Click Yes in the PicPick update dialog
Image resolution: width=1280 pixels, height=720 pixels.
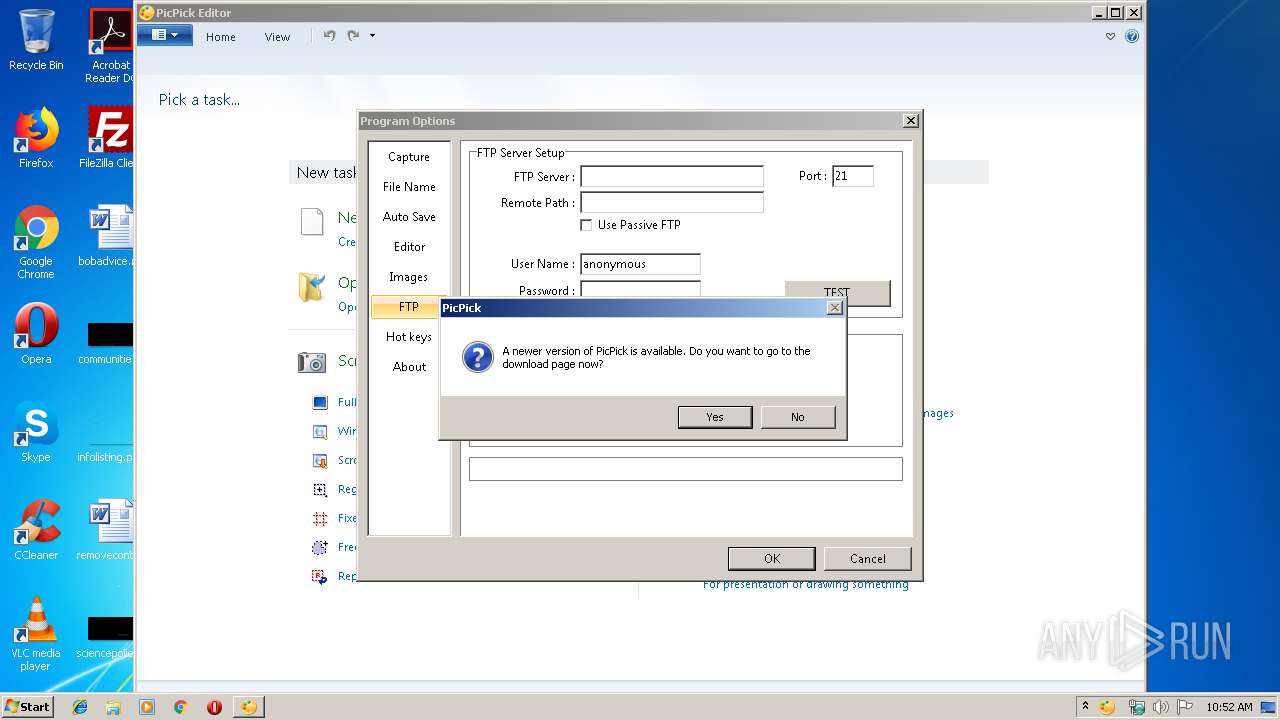[714, 417]
